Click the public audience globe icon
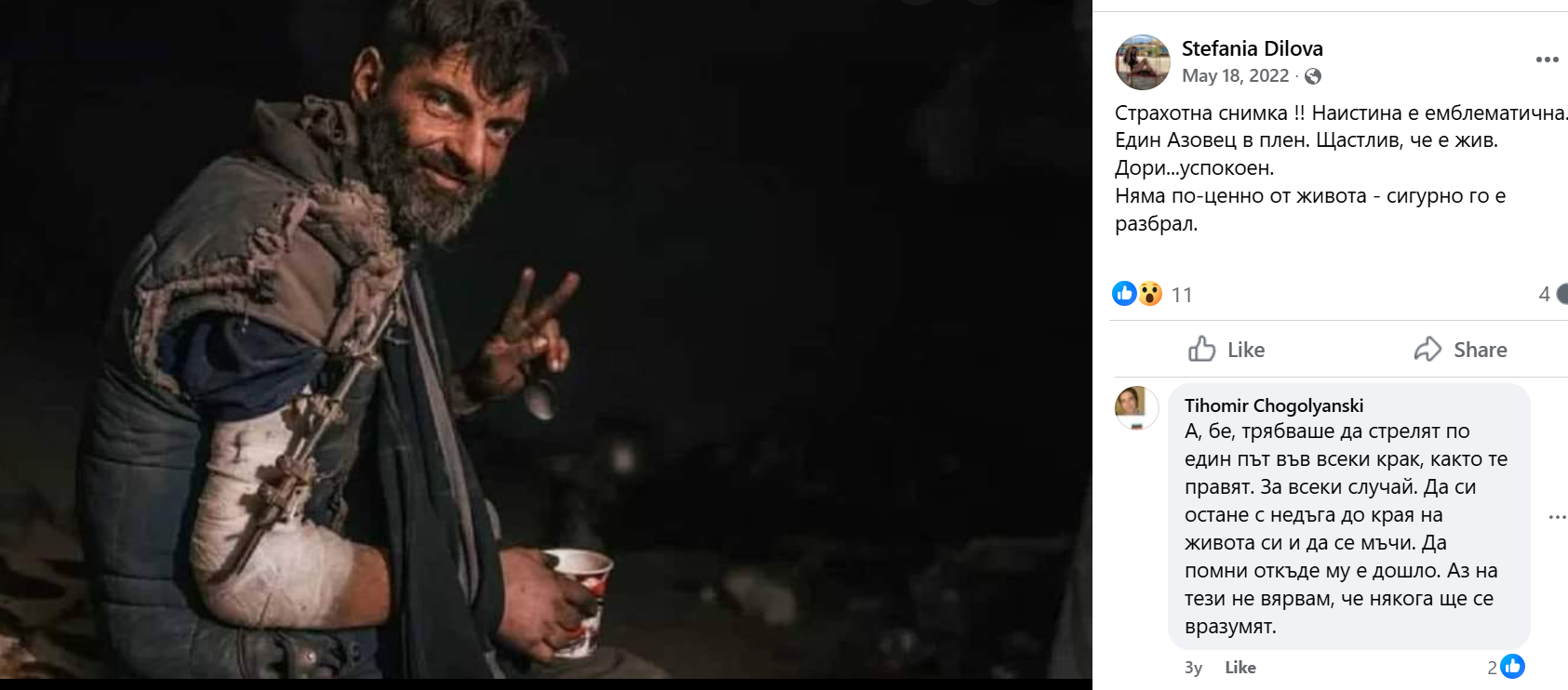 point(1313,76)
